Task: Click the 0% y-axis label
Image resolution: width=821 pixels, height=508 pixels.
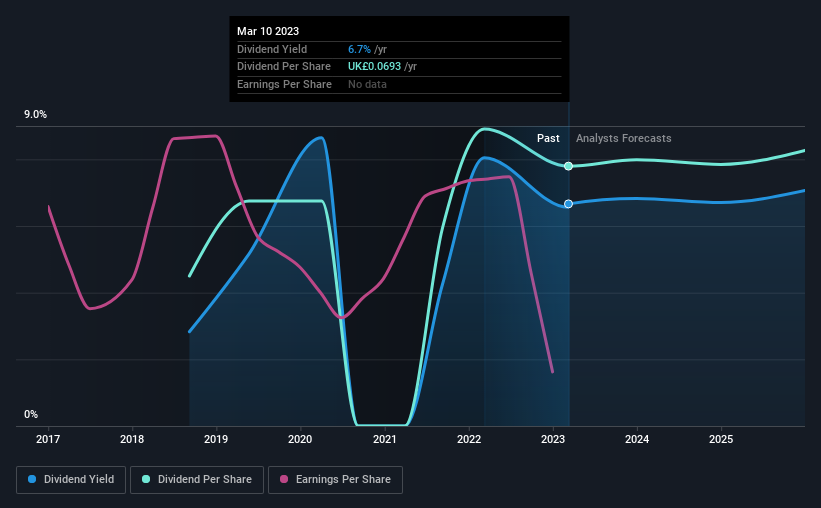Action: (x=31, y=414)
